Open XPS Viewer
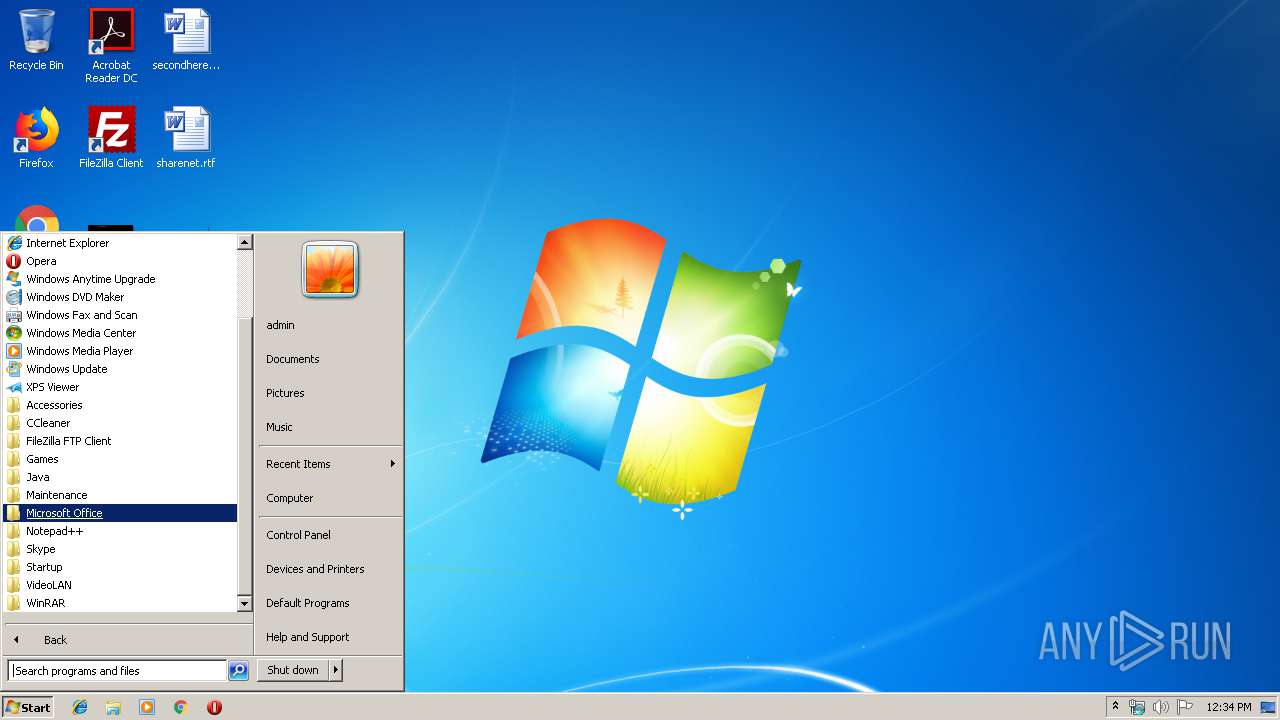The image size is (1280, 720). tap(120, 387)
